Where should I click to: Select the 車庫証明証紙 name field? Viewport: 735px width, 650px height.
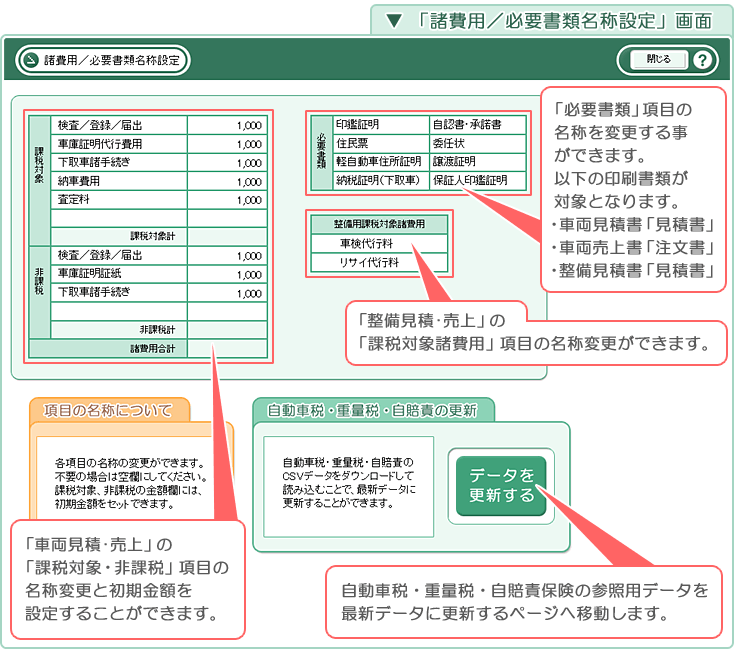(x=119, y=274)
